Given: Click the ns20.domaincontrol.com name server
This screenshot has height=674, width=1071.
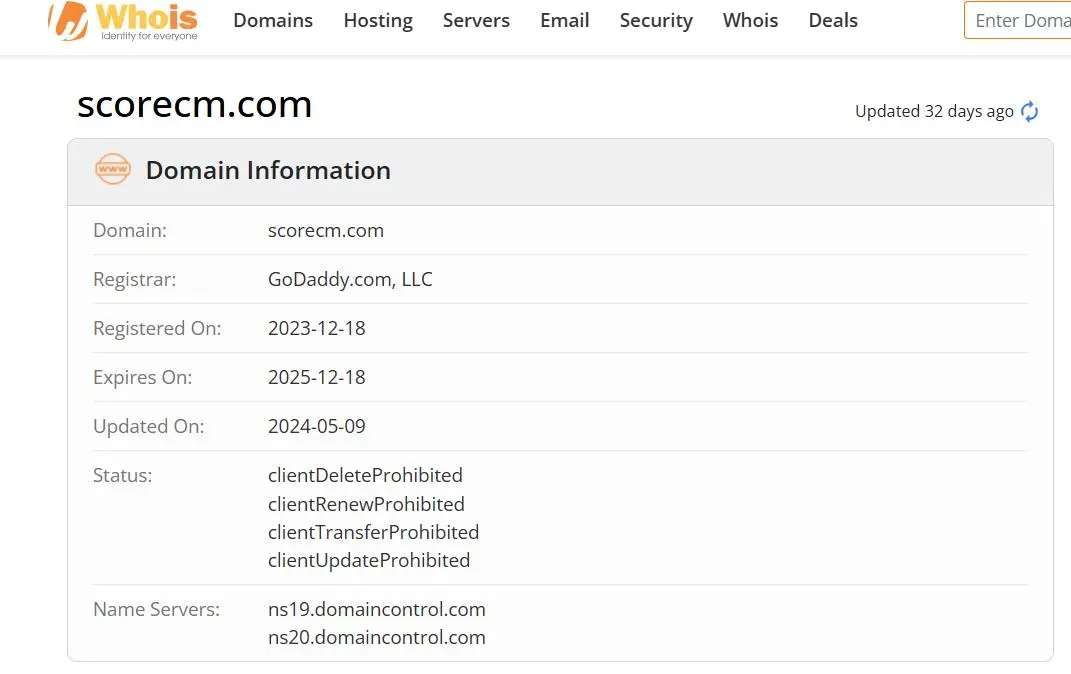Looking at the screenshot, I should click(377, 637).
